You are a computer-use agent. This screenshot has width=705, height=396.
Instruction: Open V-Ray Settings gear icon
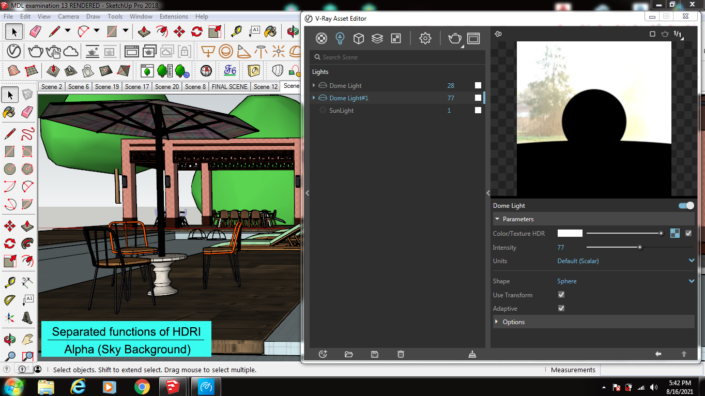click(x=425, y=38)
